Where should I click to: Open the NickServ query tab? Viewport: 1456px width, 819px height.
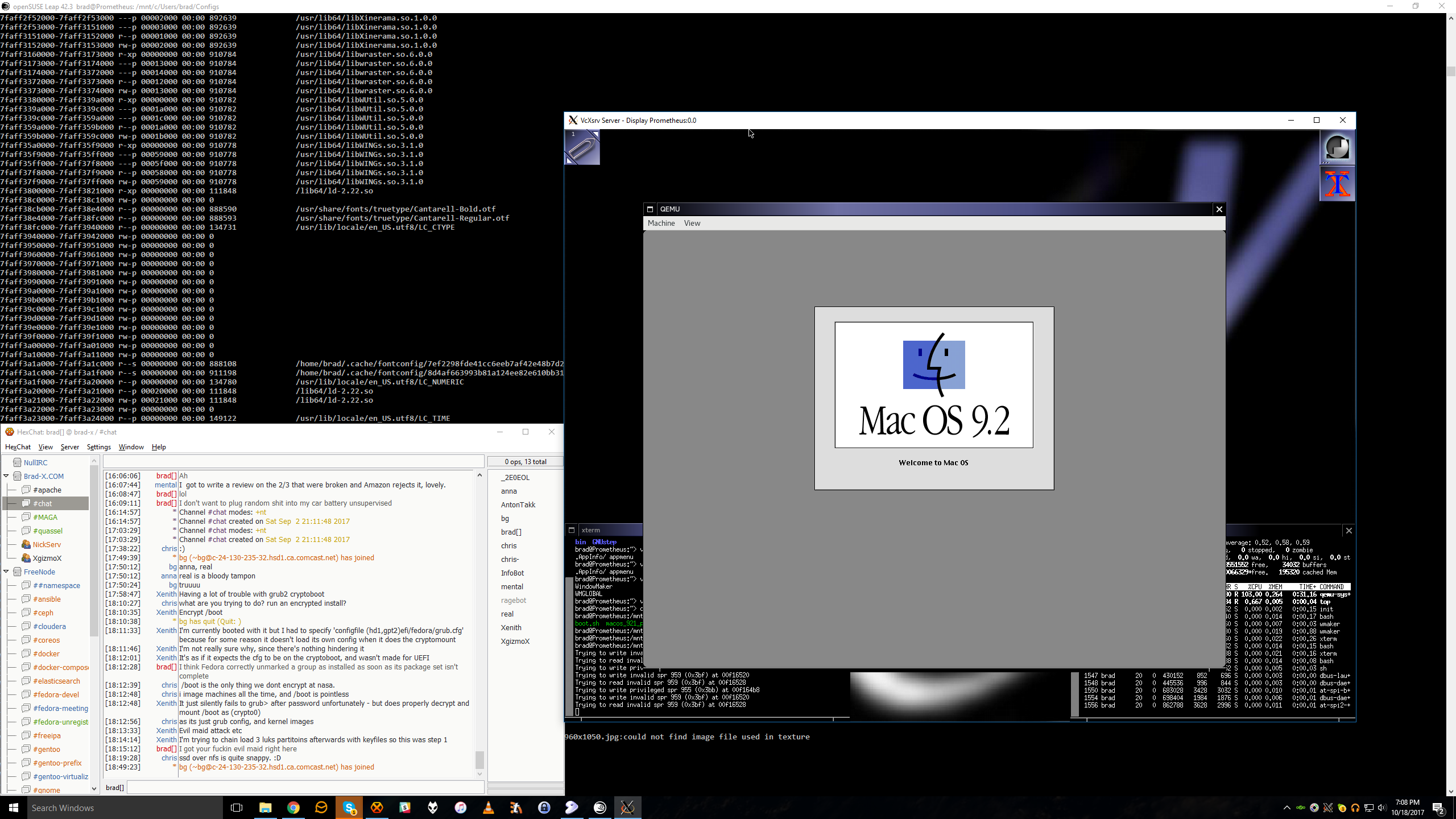click(47, 544)
